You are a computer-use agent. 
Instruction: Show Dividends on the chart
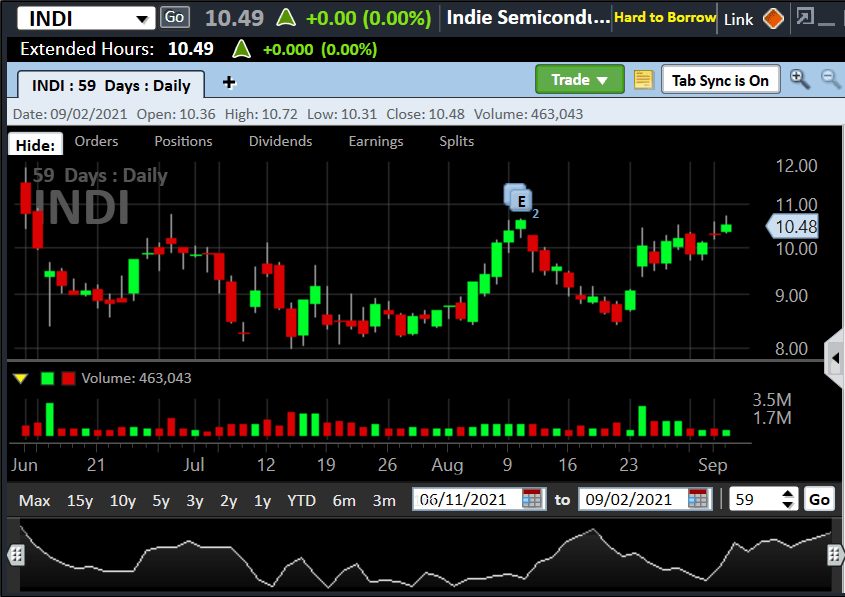tap(280, 141)
